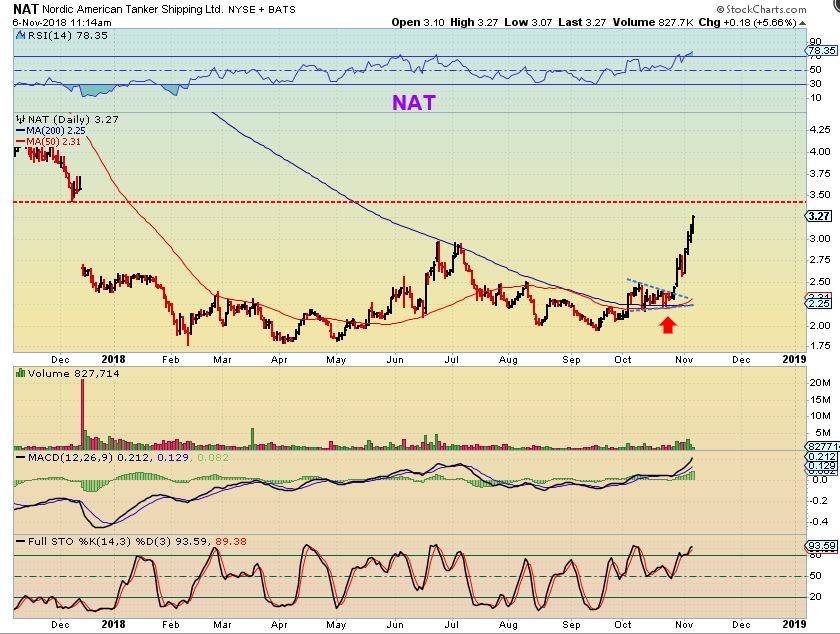This screenshot has width=840, height=634.
Task: Click the 89.38 %D value in stochastic legend
Action: click(x=231, y=541)
